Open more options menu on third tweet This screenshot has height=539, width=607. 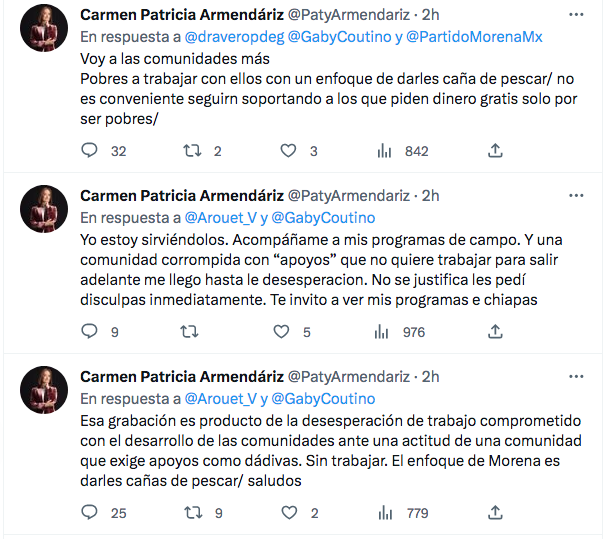[576, 376]
